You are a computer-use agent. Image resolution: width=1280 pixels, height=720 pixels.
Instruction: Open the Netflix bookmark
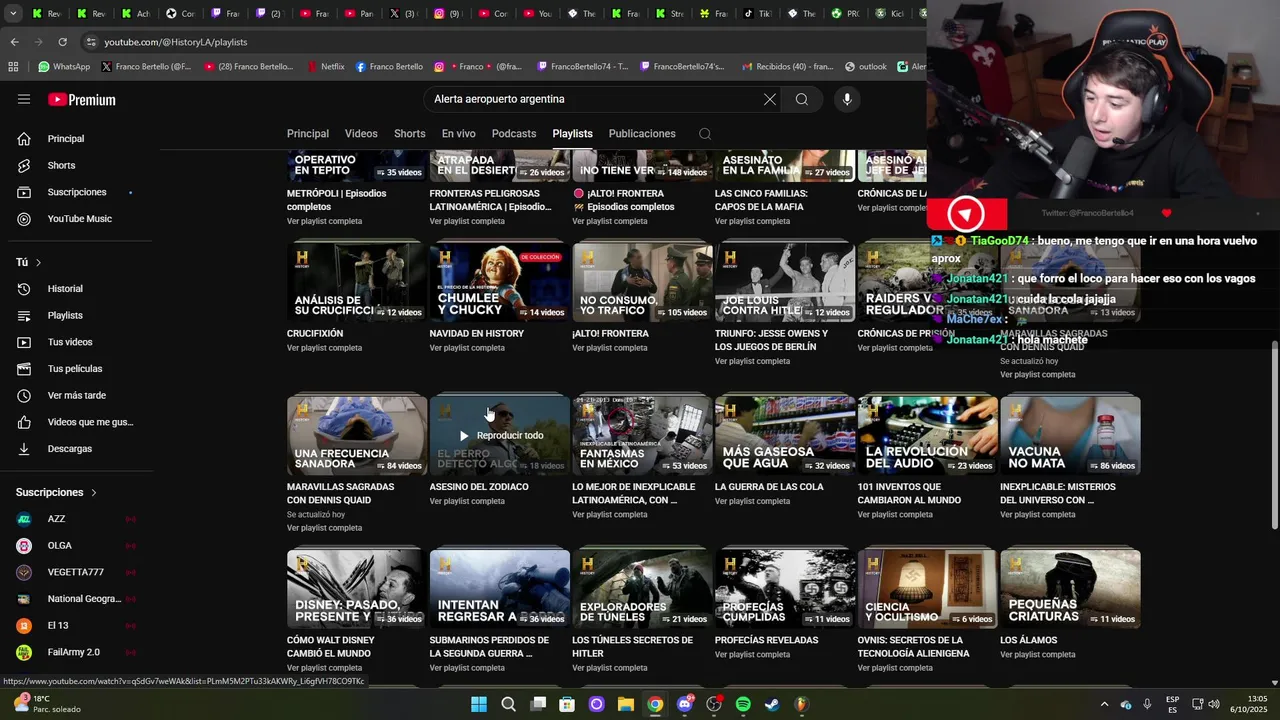tap(325, 67)
